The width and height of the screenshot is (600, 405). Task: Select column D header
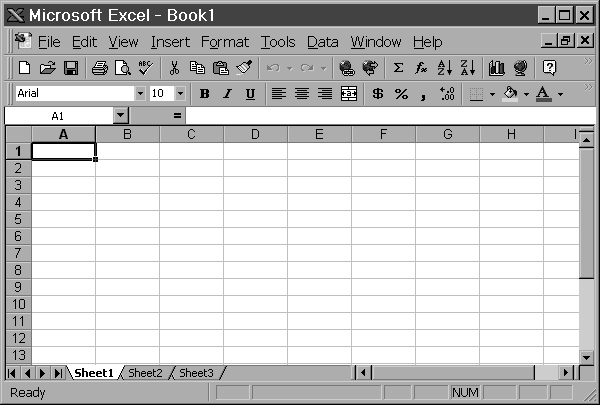tap(255, 134)
